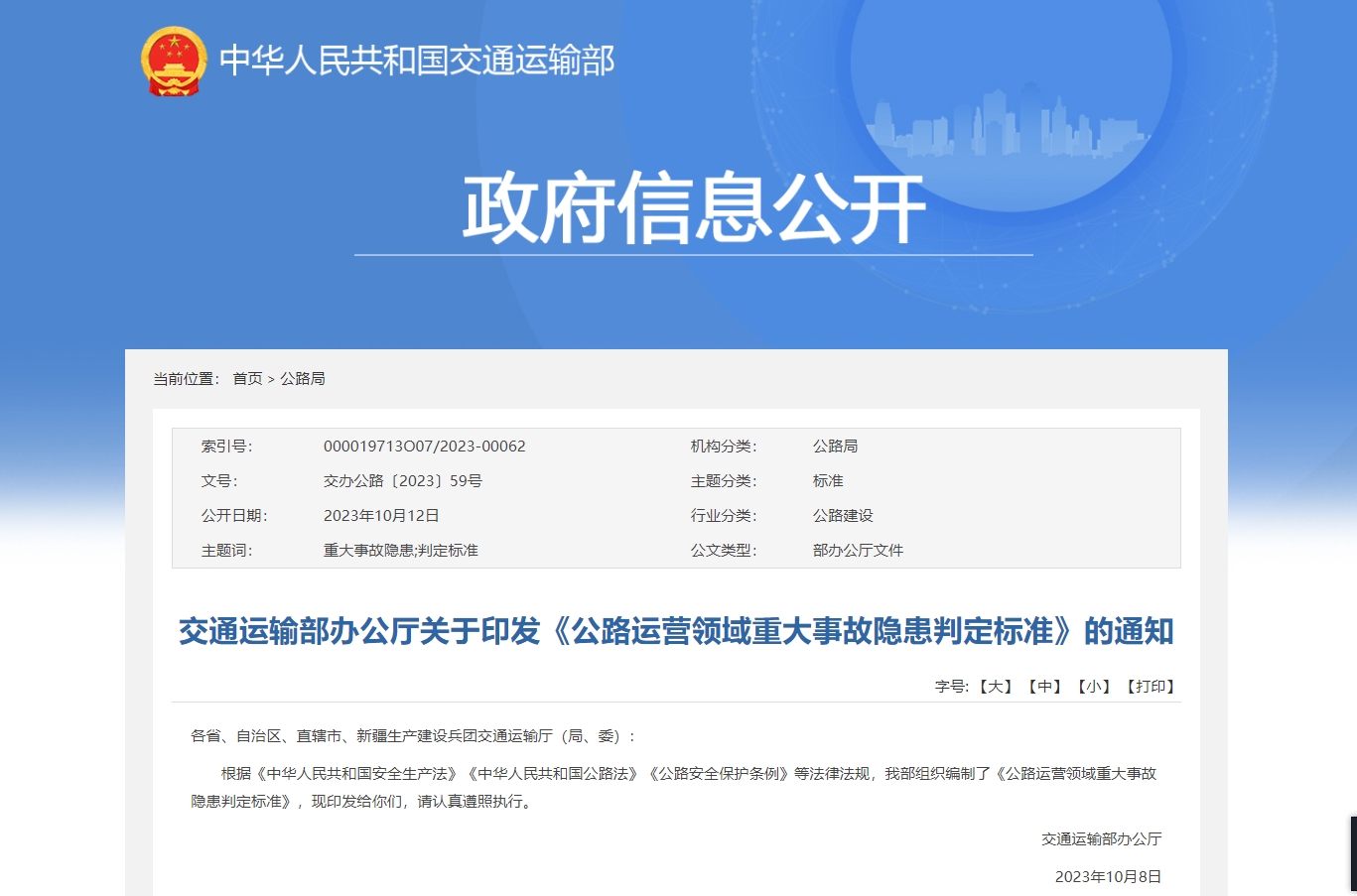The height and width of the screenshot is (896, 1357).
Task: Open 公路局 in the breadcrumb
Action: click(x=302, y=379)
